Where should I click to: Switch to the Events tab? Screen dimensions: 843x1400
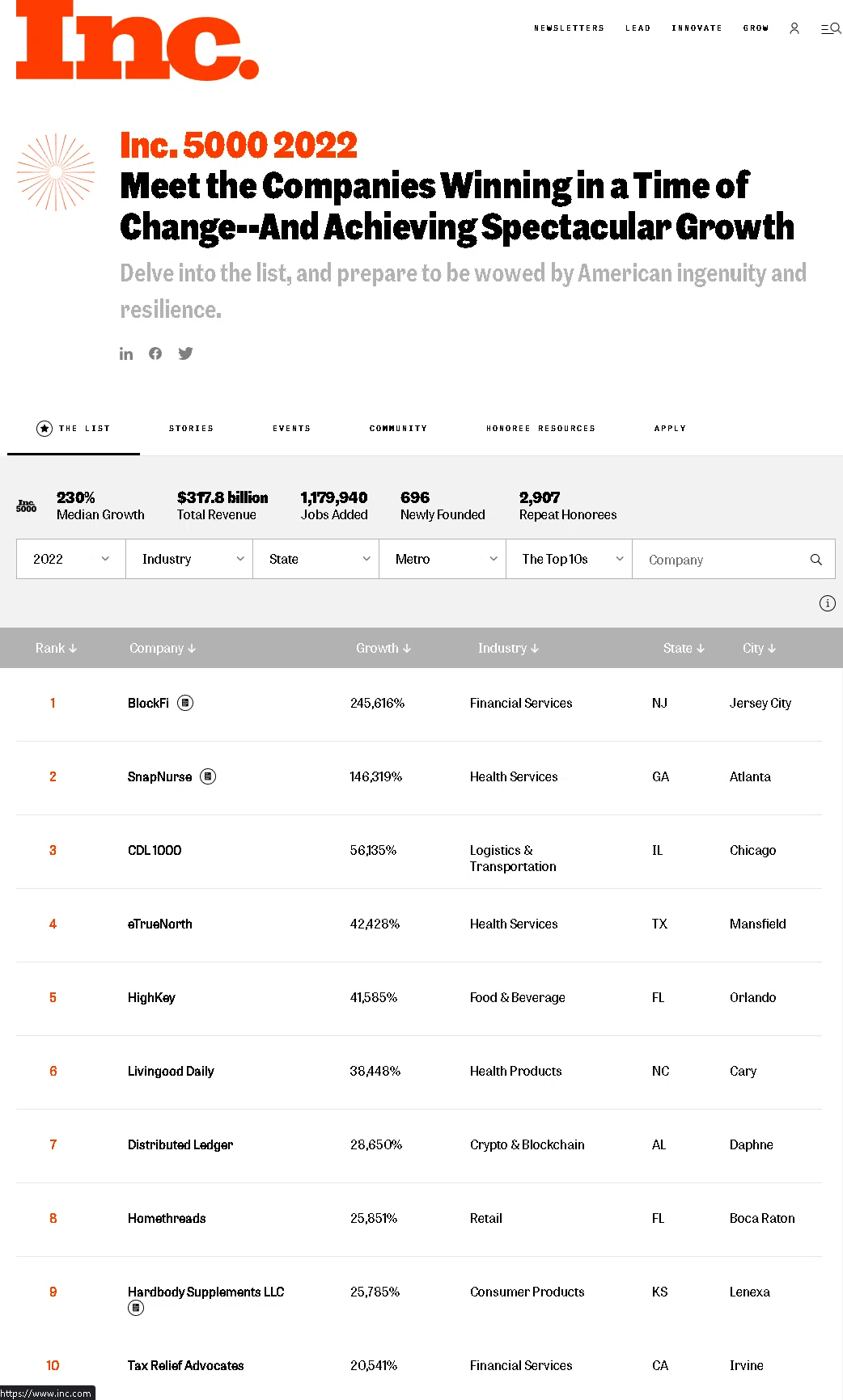292,429
